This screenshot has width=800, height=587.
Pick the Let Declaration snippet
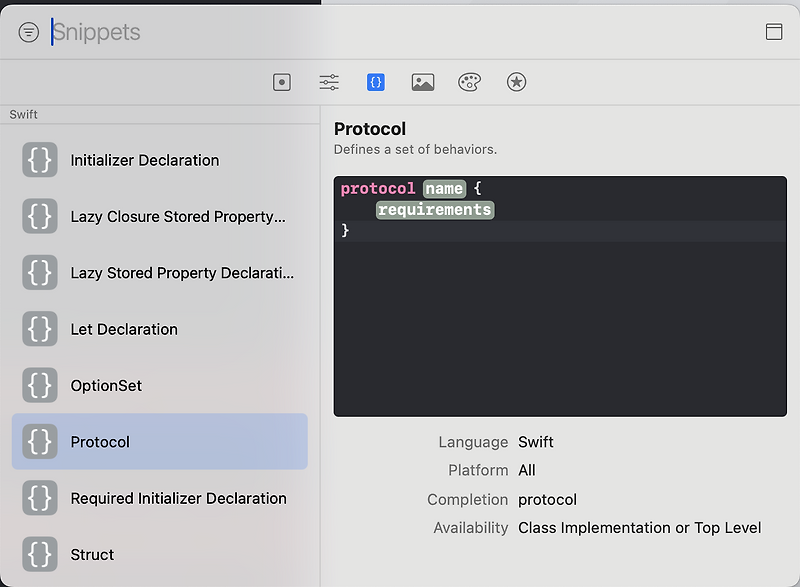[124, 329]
